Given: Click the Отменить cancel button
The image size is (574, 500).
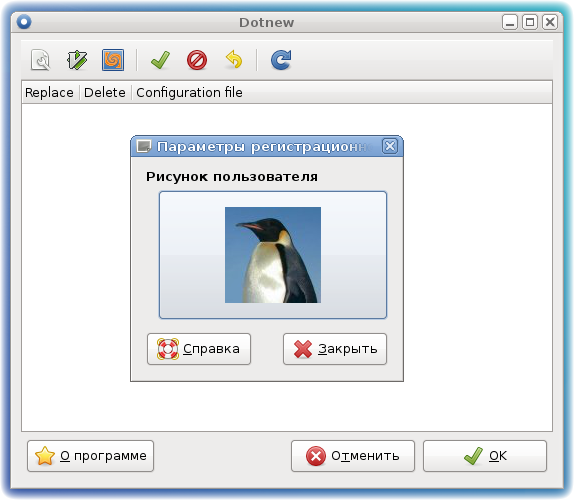Looking at the screenshot, I should point(353,456).
